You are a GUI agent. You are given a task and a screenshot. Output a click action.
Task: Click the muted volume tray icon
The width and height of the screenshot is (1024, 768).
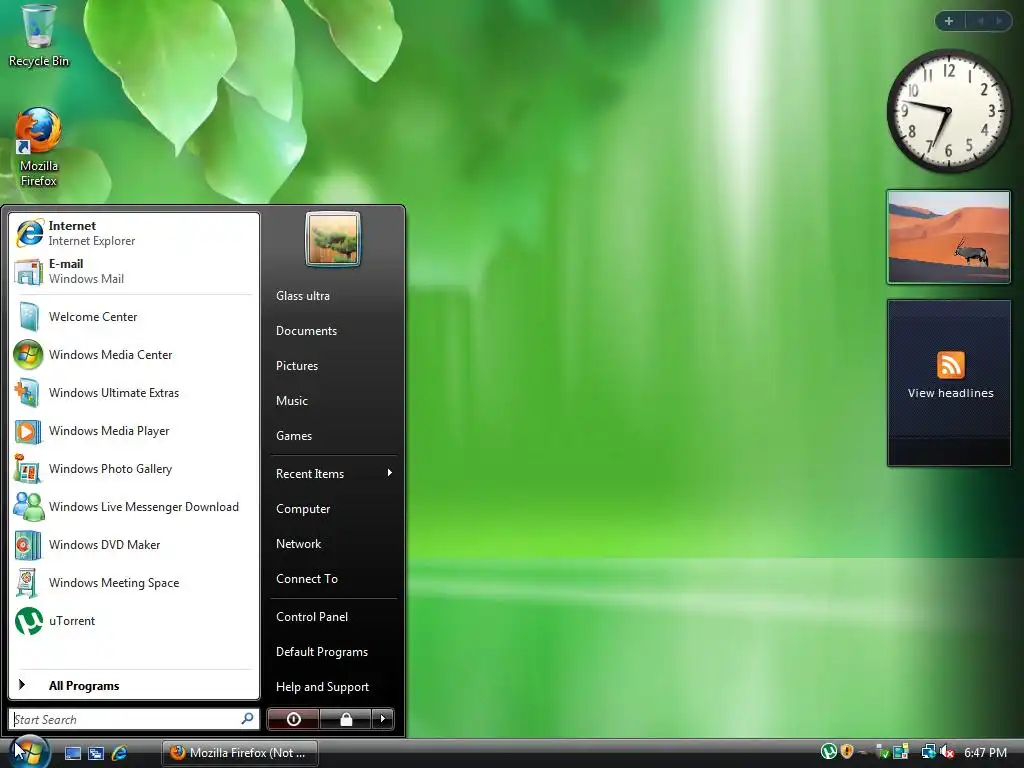(x=947, y=752)
